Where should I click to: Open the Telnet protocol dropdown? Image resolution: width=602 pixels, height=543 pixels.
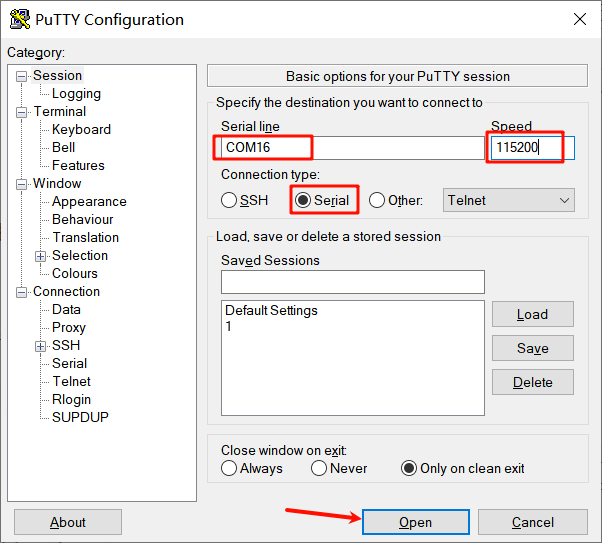(x=510, y=200)
